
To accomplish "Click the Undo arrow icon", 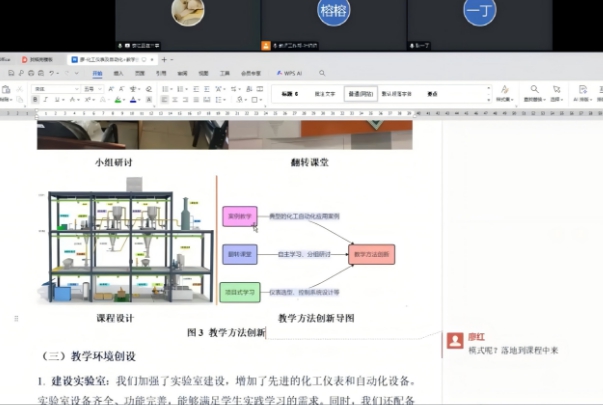I will tap(51, 73).
